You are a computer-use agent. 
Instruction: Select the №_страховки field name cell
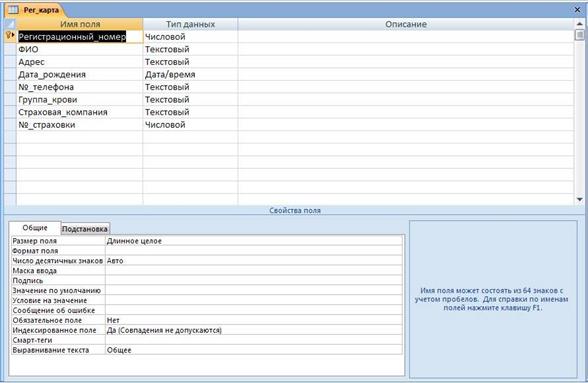tap(80, 125)
